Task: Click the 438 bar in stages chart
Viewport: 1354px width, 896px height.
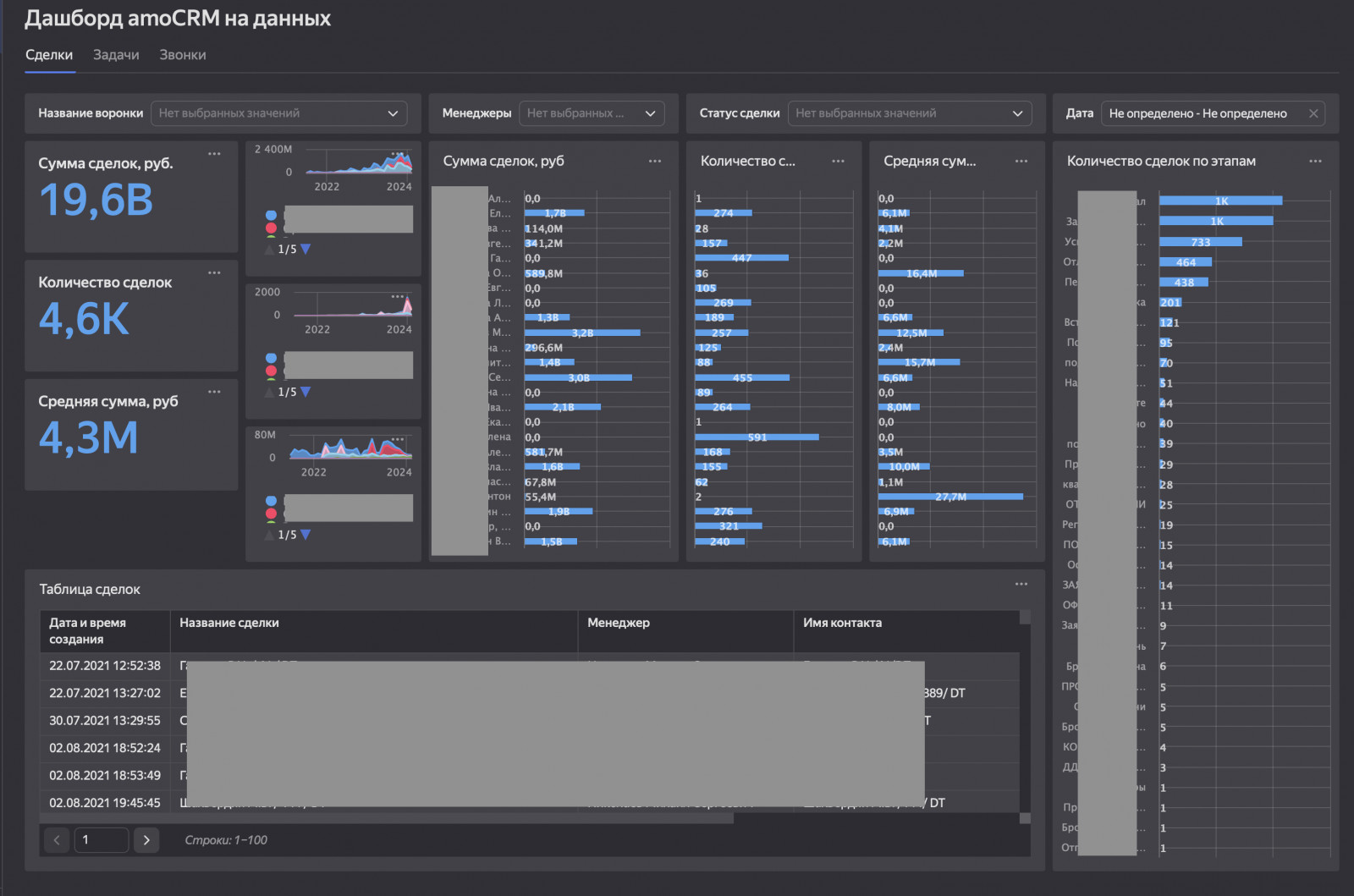Action: click(x=1184, y=283)
